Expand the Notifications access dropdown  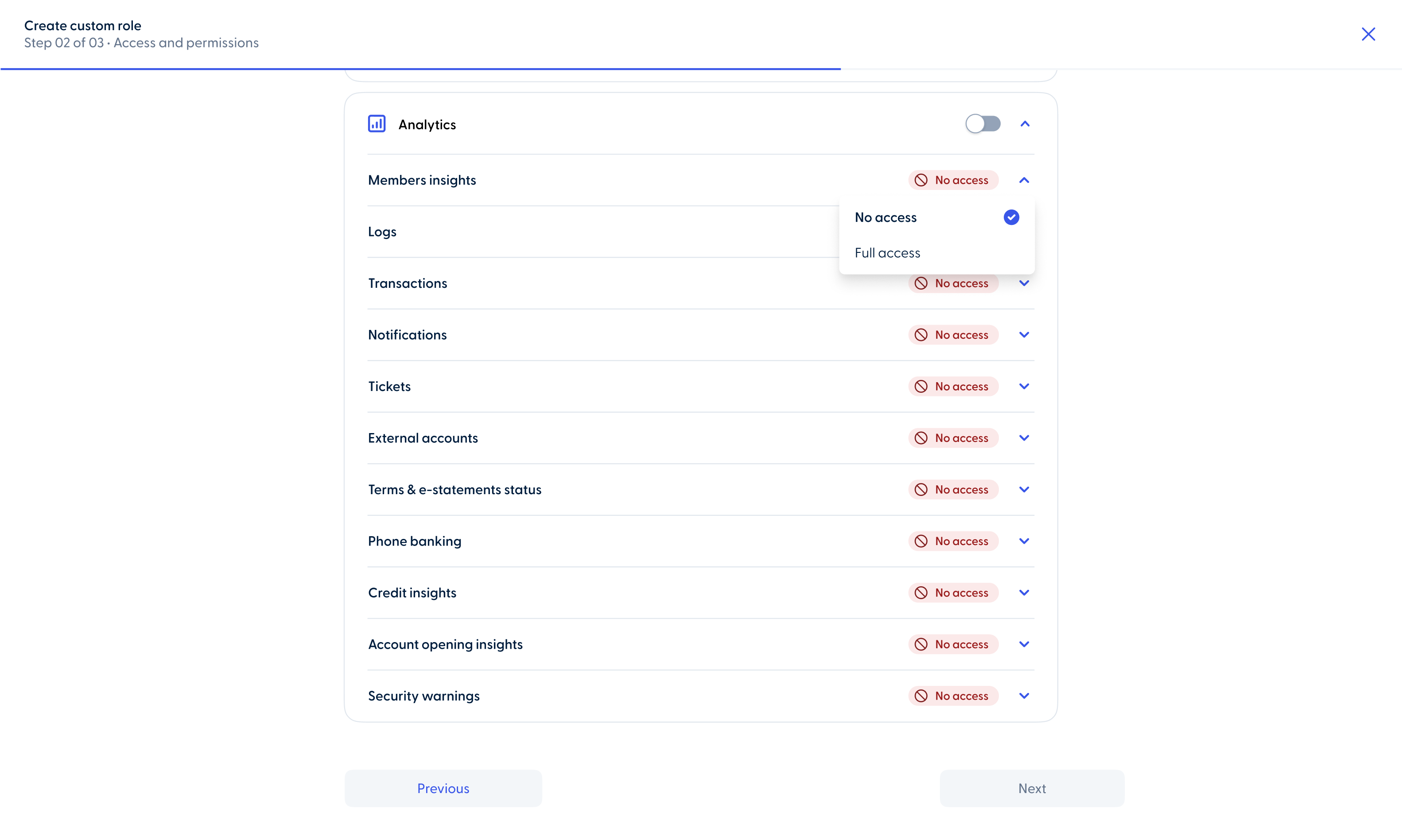point(1024,334)
